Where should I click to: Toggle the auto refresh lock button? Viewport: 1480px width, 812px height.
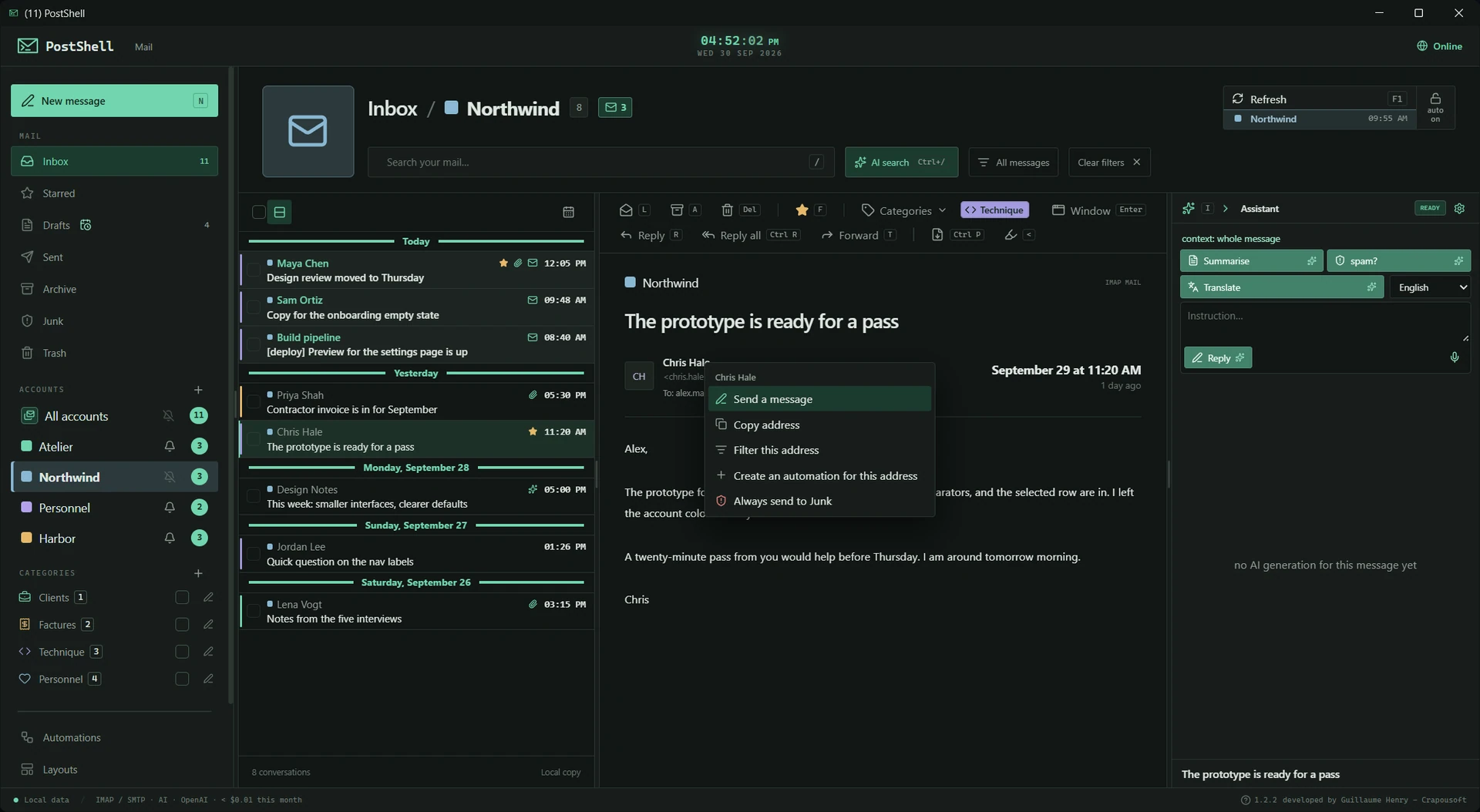point(1435,107)
